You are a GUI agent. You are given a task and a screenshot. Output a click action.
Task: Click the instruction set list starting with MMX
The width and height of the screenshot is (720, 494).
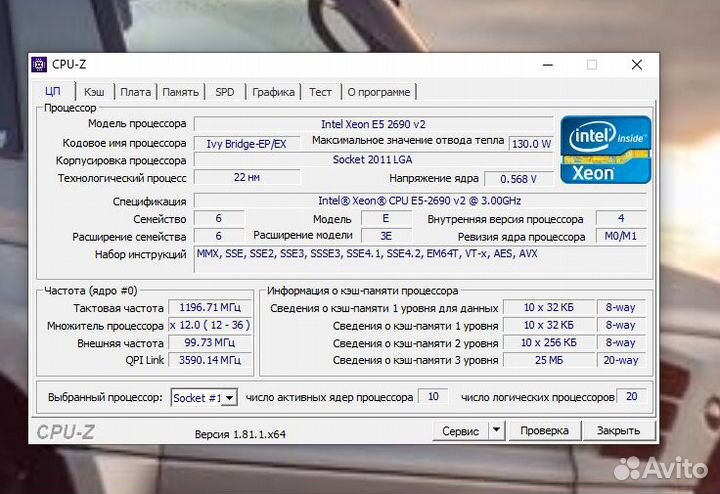coord(420,259)
